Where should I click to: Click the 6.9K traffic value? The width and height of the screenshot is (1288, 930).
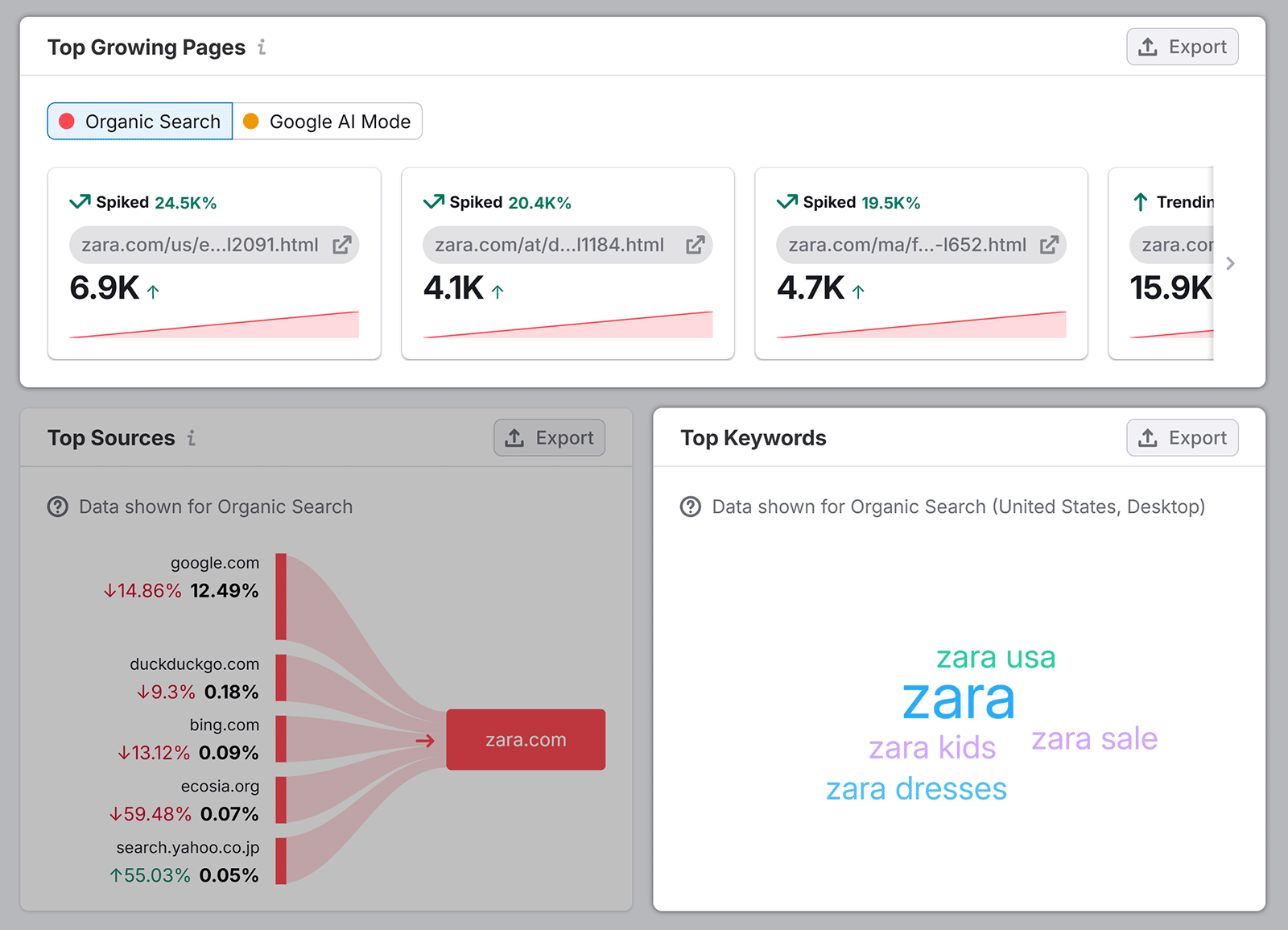(x=105, y=288)
